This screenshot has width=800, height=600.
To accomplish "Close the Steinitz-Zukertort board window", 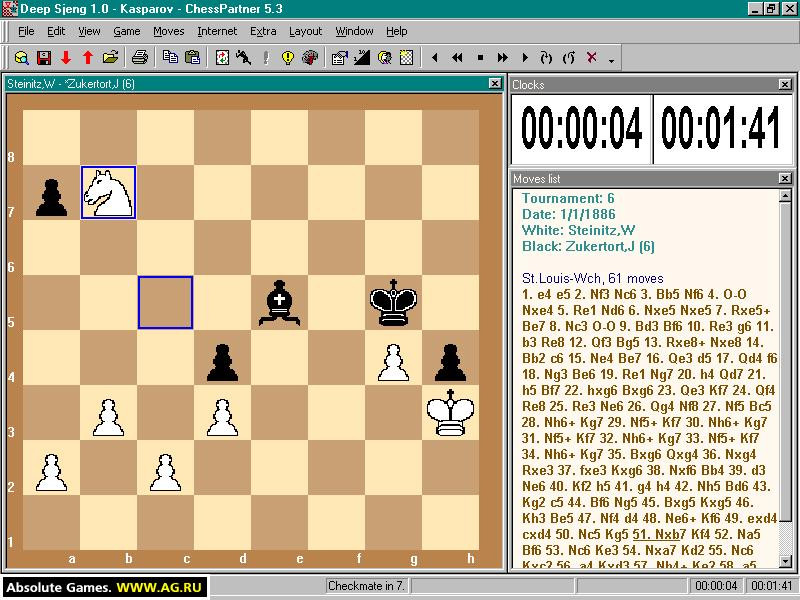I will (495, 84).
